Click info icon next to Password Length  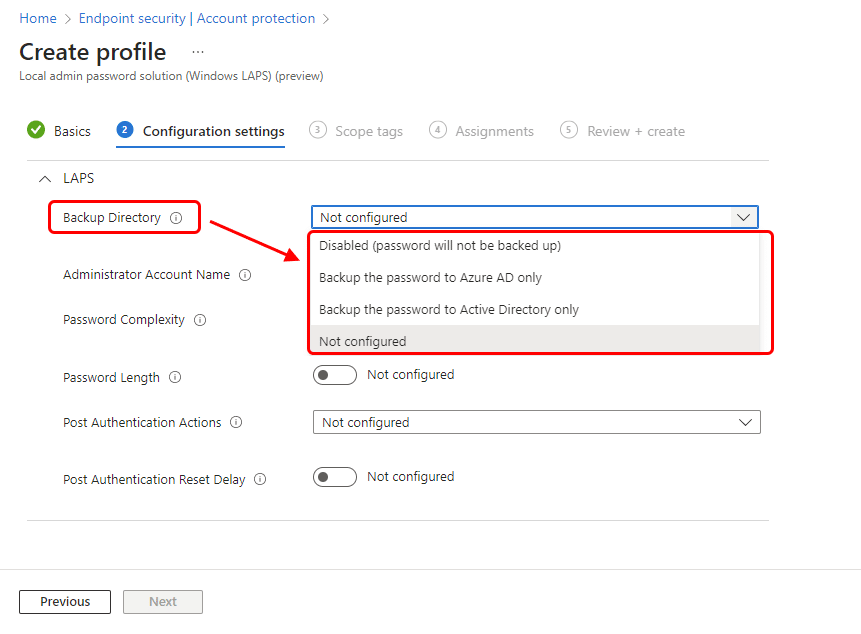click(175, 378)
